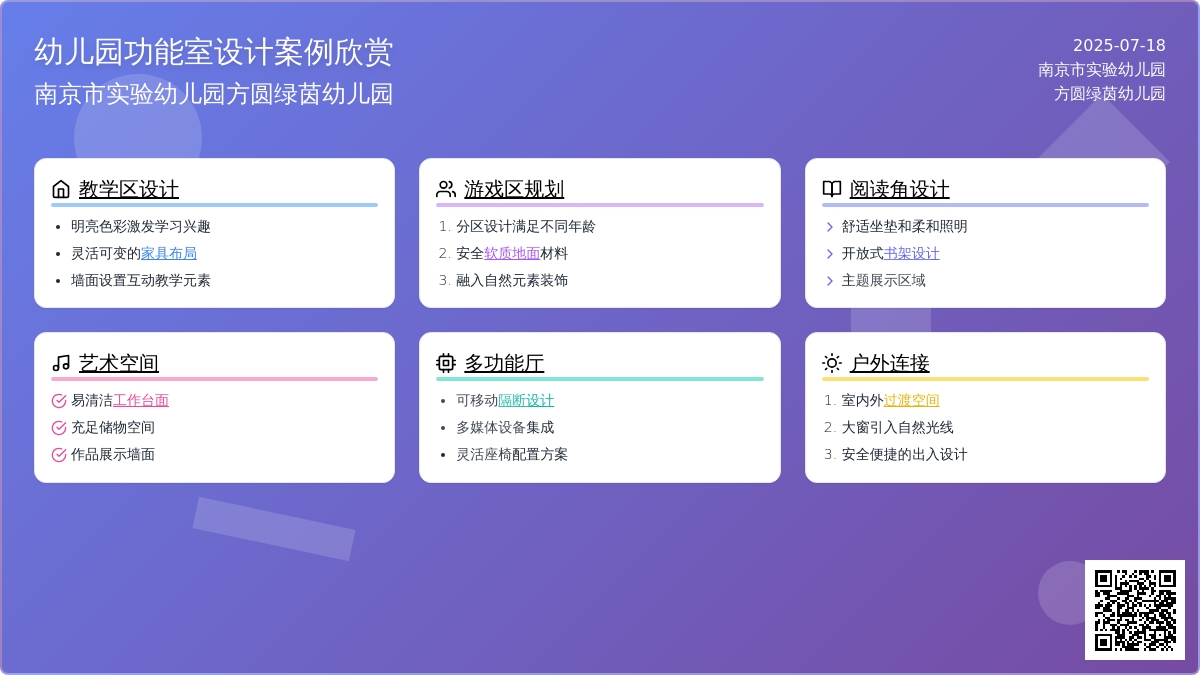Click the open book icon beside 阅读角设计

pos(832,189)
